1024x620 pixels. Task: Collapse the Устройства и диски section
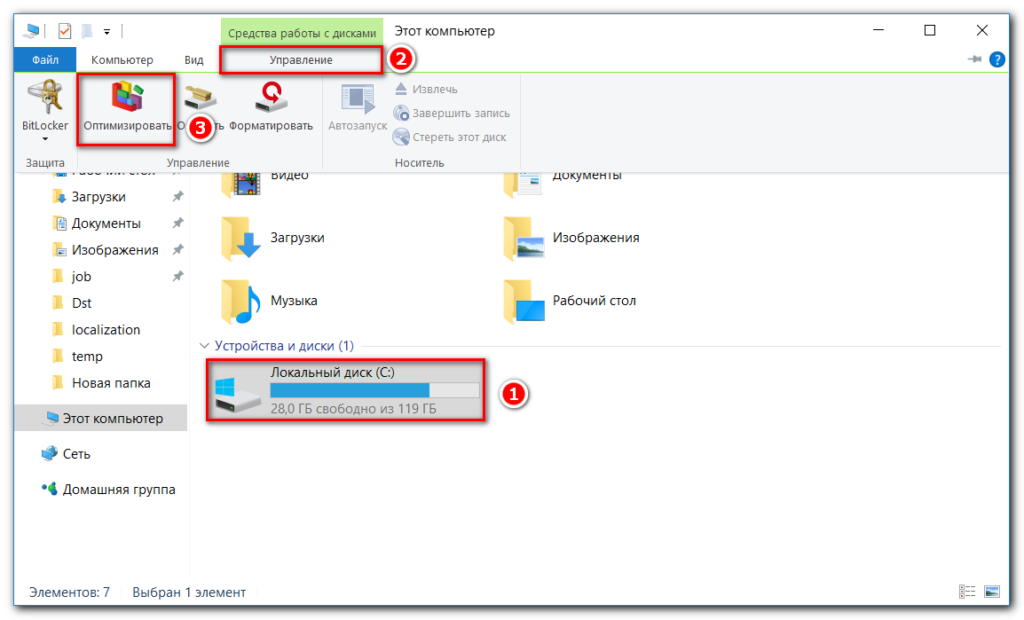pyautogui.click(x=205, y=346)
